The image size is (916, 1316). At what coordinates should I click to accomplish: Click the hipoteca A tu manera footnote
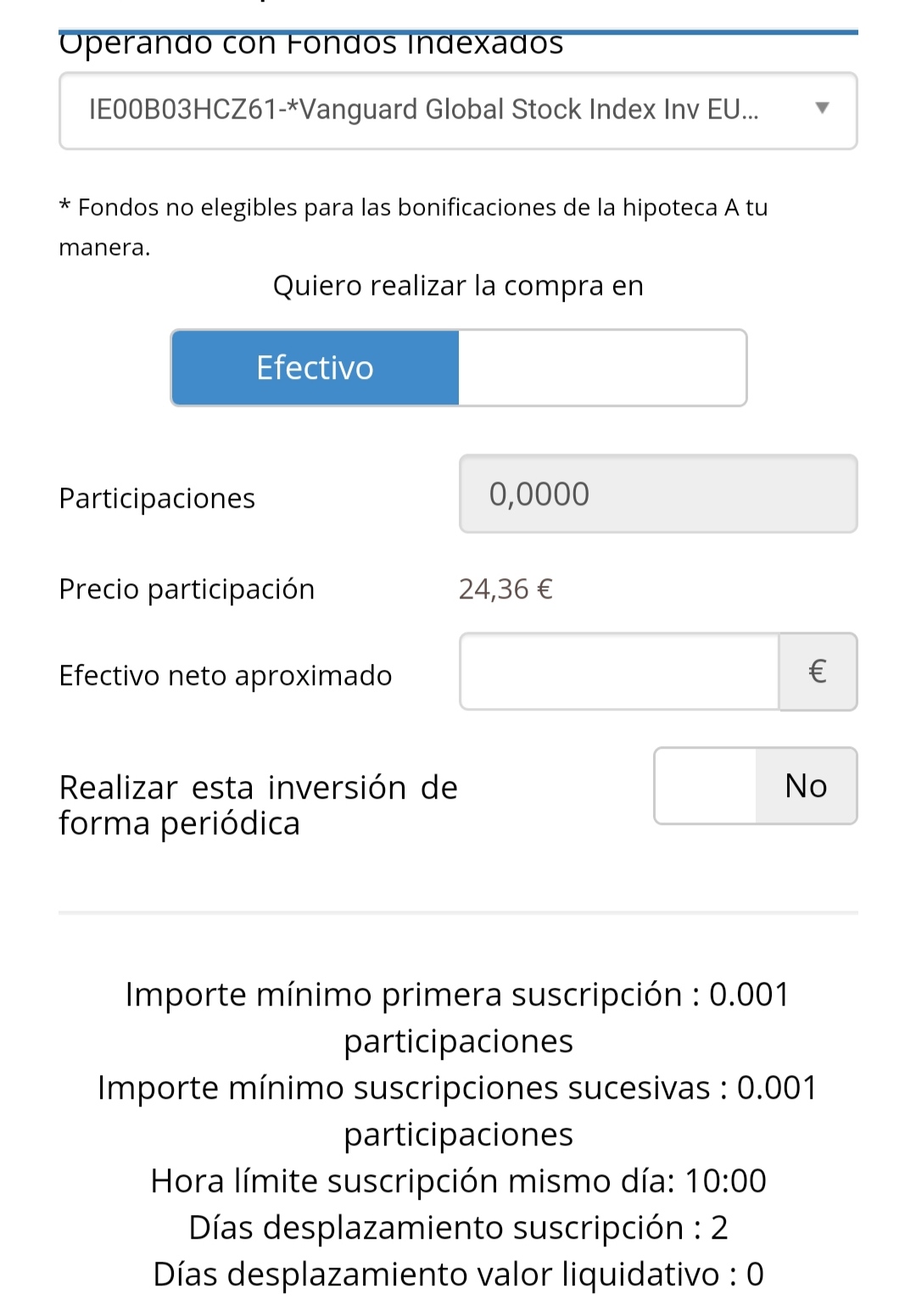pyautogui.click(x=413, y=227)
